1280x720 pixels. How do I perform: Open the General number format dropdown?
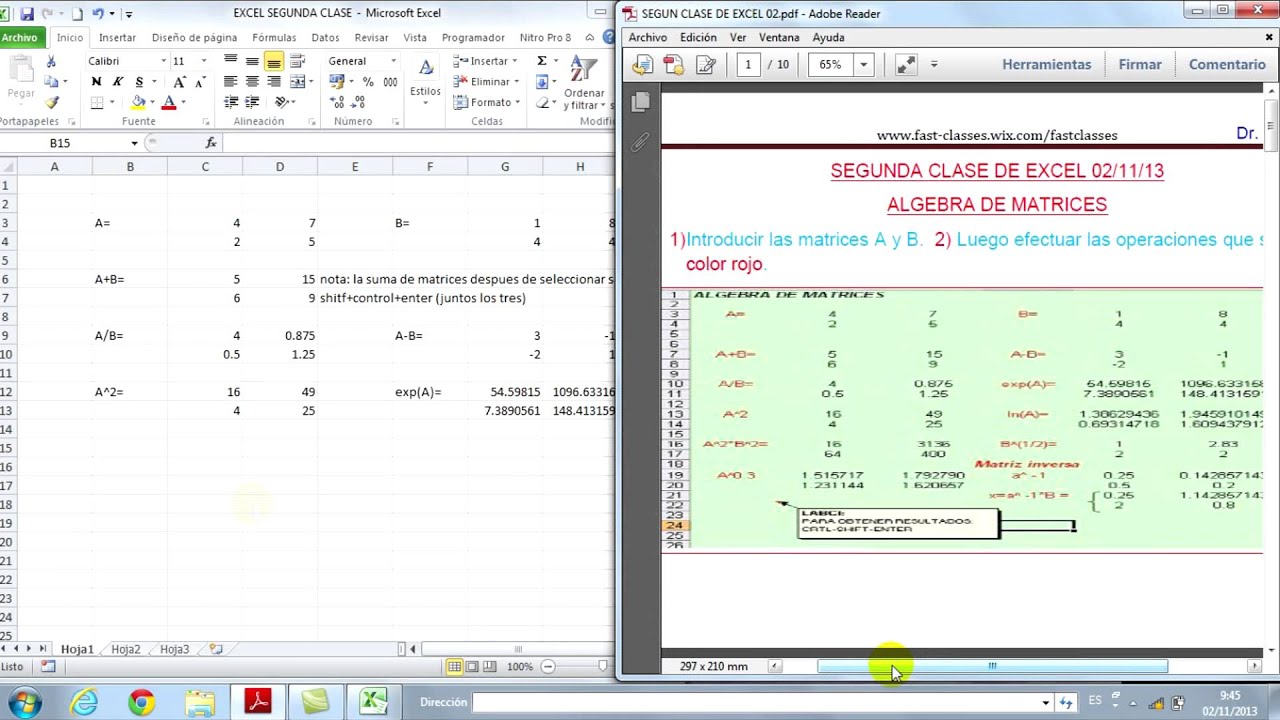(393, 61)
